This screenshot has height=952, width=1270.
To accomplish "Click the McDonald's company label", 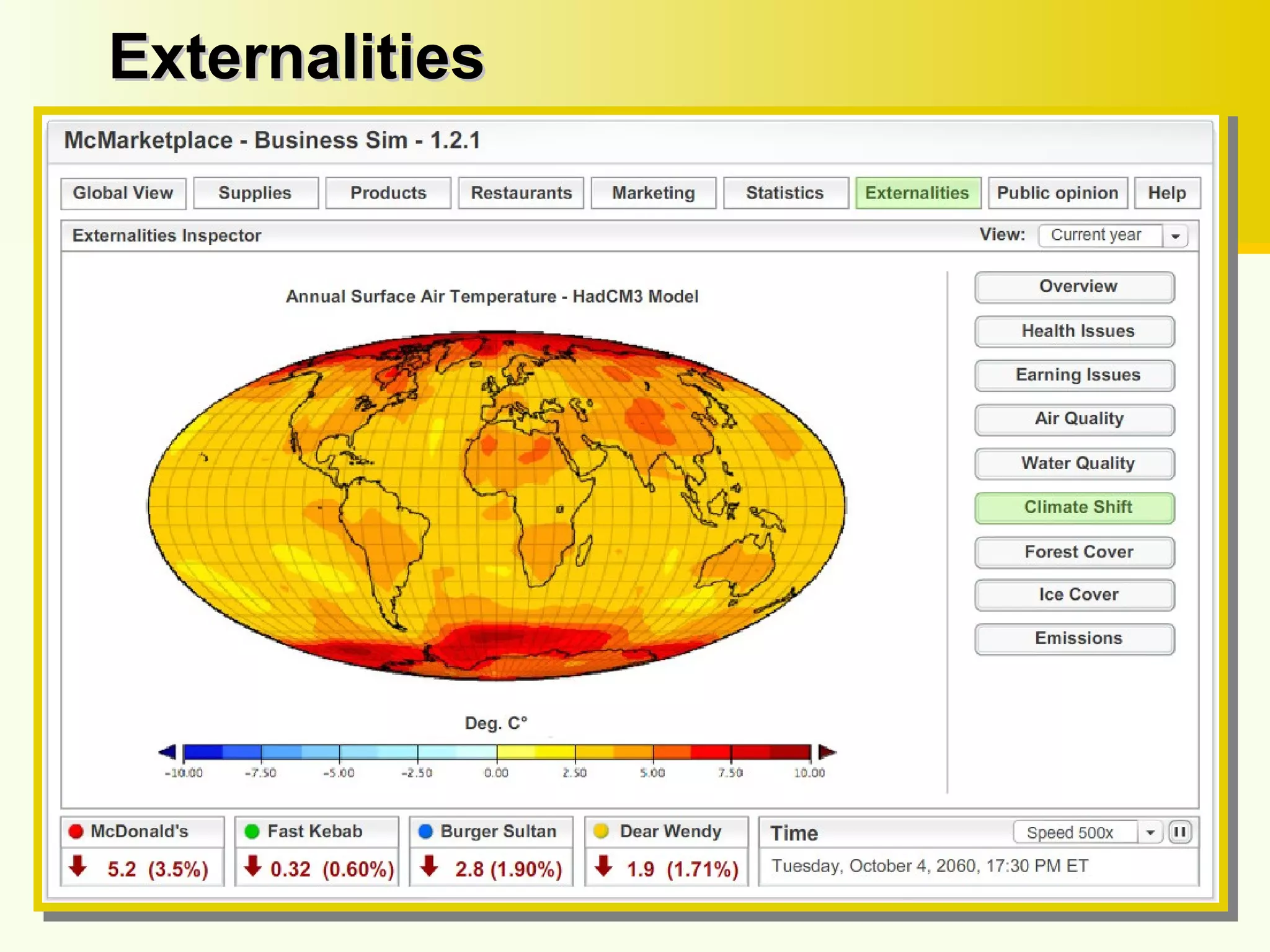I will (140, 831).
